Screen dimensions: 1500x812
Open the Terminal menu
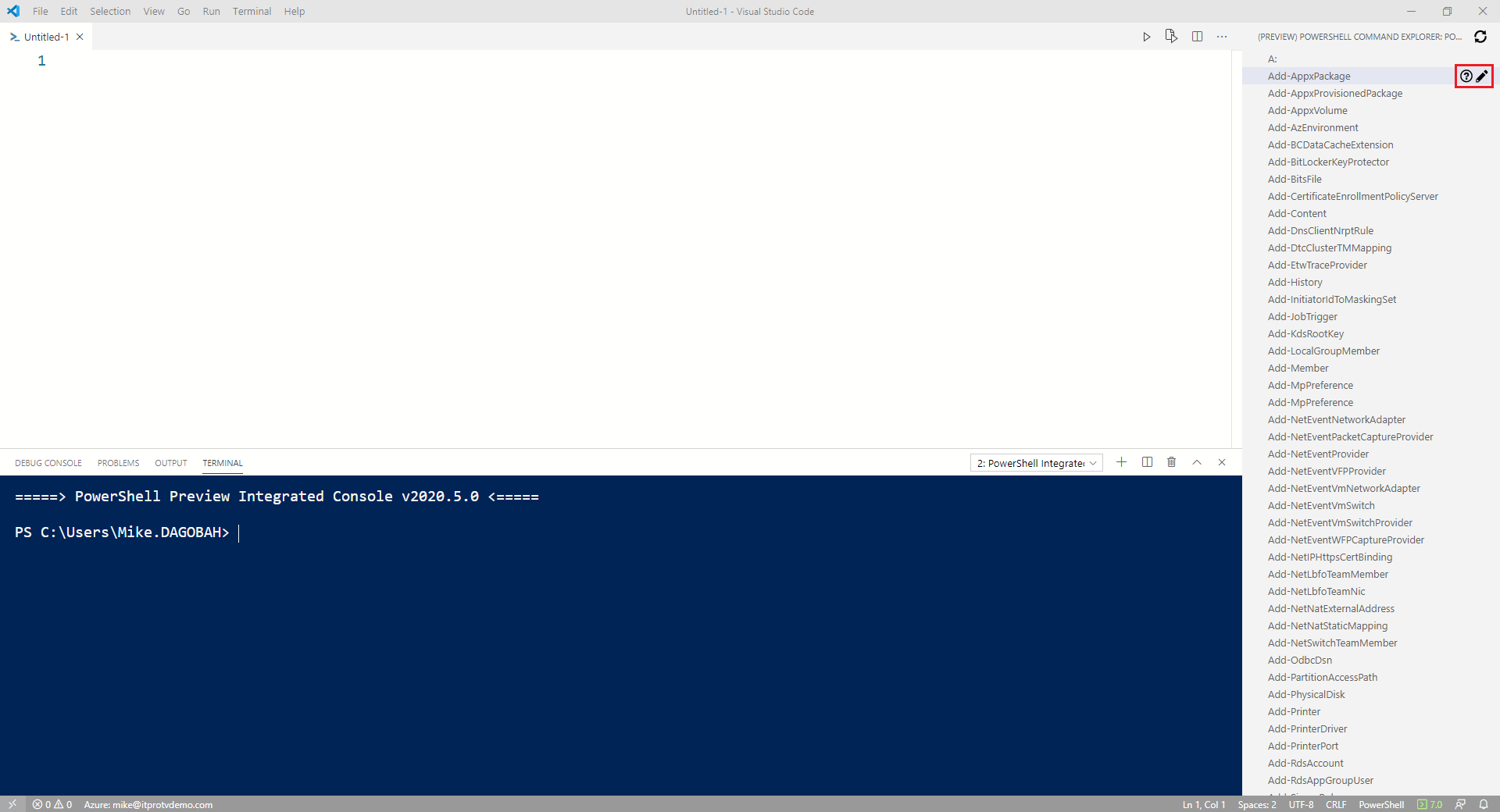tap(252, 11)
